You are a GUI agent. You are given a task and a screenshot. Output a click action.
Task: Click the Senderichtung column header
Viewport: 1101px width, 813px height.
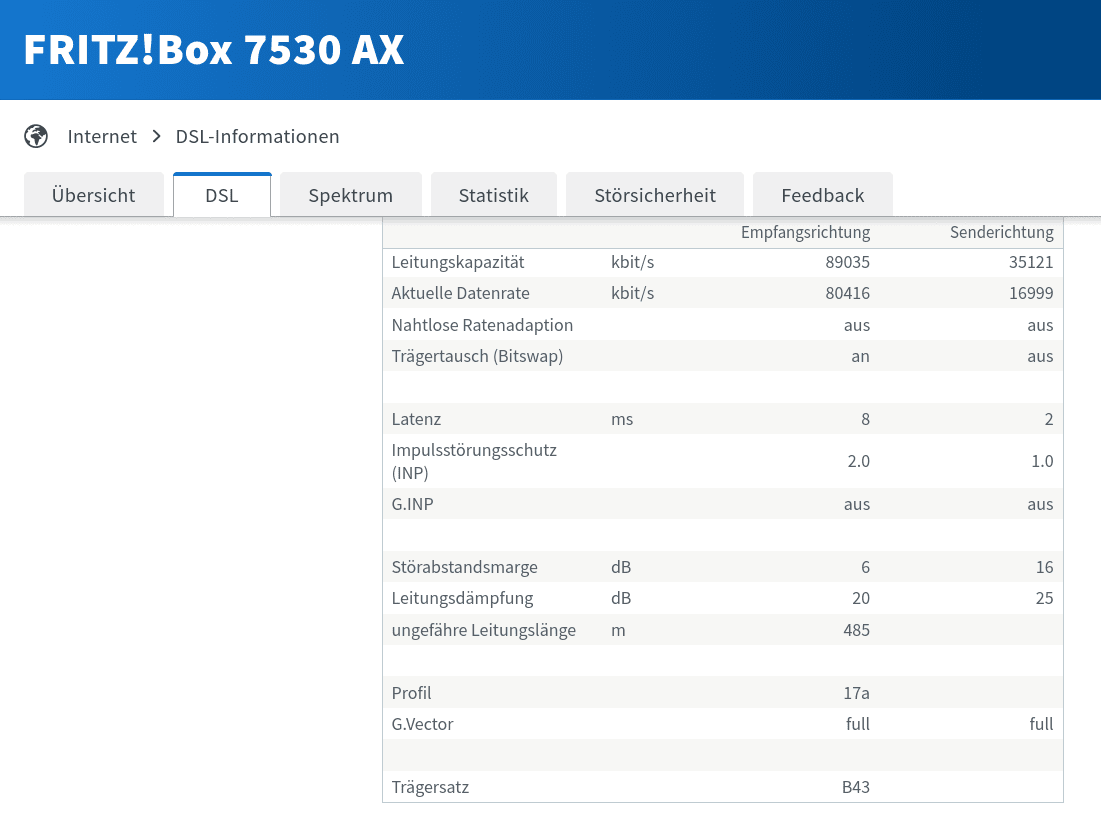pos(1001,232)
